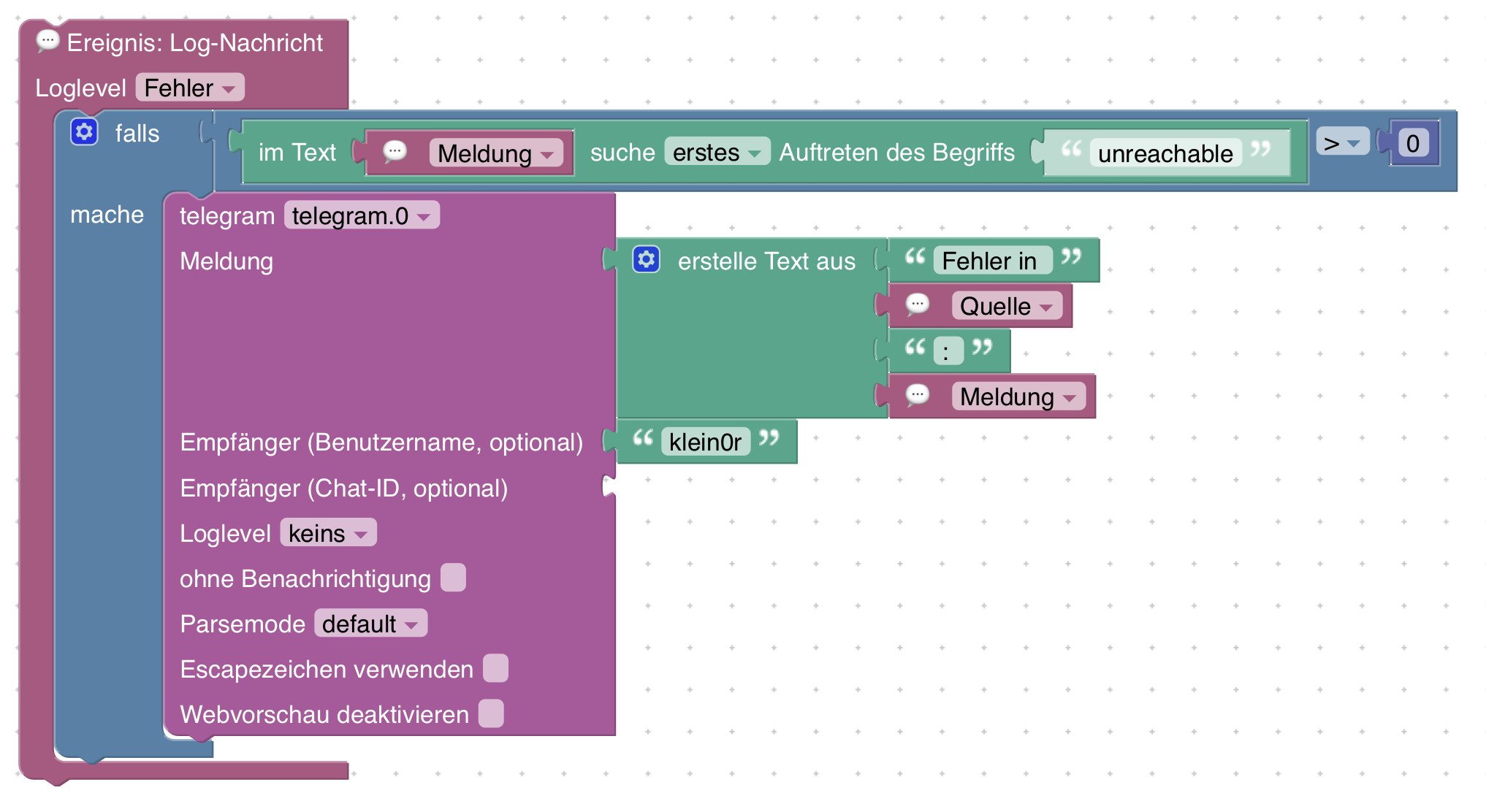Edit the unreachable text field
Screen dimensions: 1486x812
coord(1165,153)
